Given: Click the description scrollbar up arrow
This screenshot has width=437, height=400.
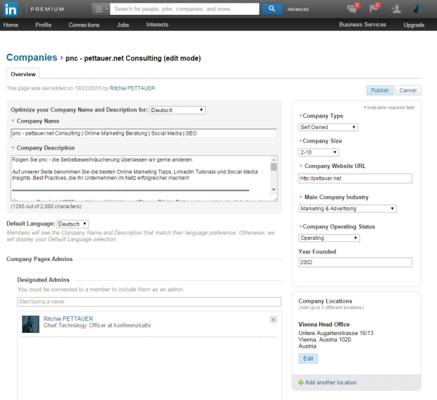Looking at the screenshot, I should (274, 159).
